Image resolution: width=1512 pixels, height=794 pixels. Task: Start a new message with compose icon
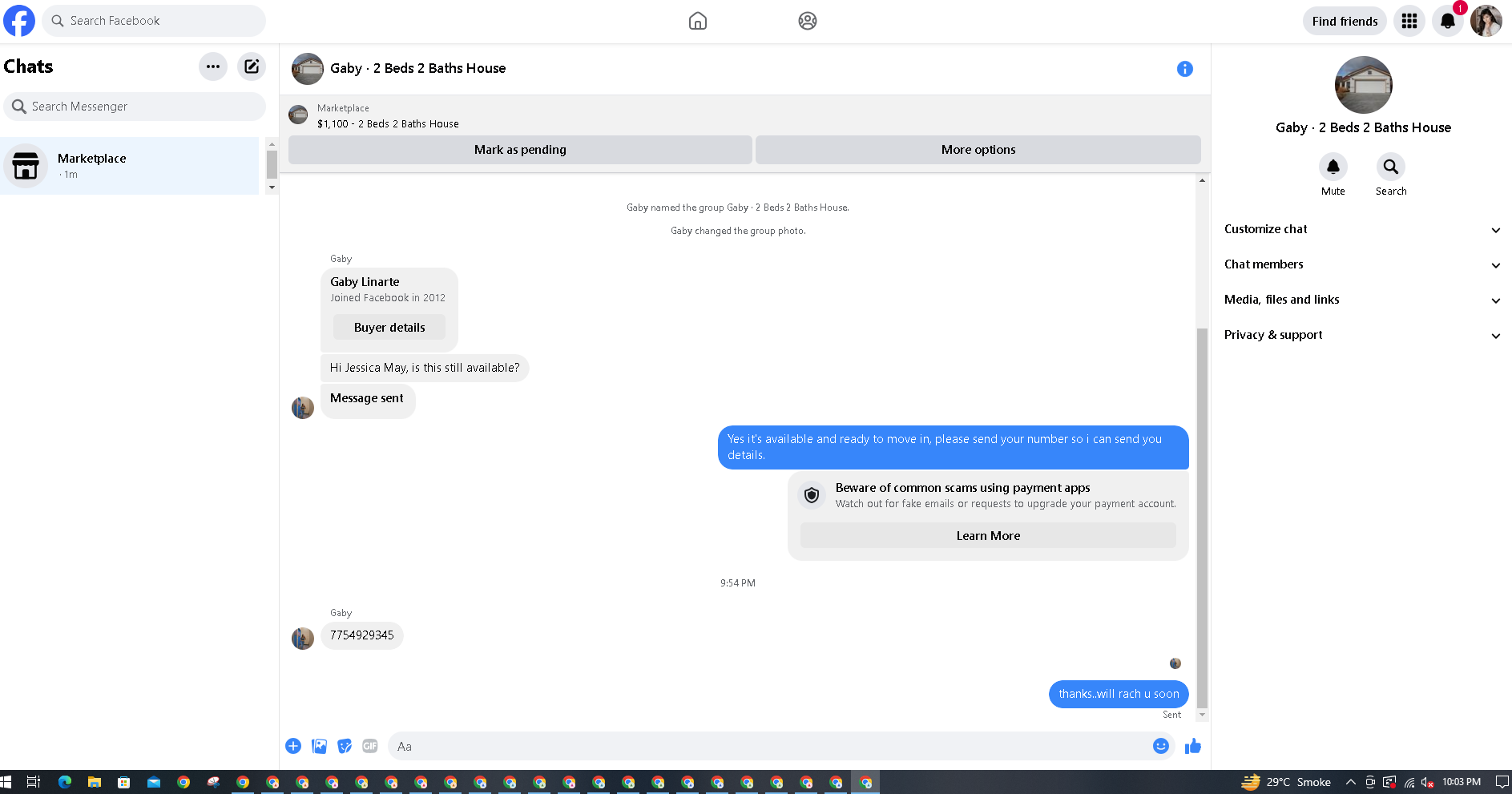point(252,67)
